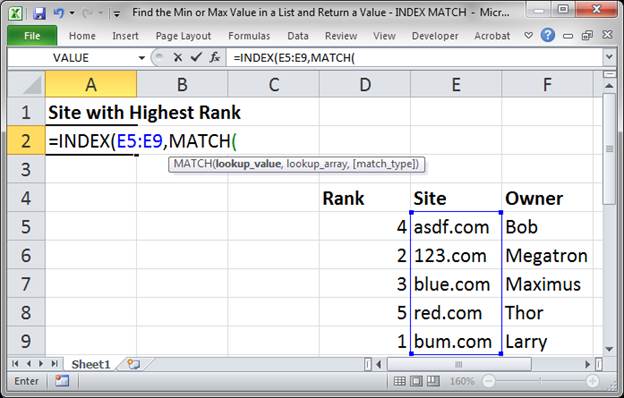Switch to the Insert ribbon tab
Screen dimensions: 624x398
coord(125,36)
